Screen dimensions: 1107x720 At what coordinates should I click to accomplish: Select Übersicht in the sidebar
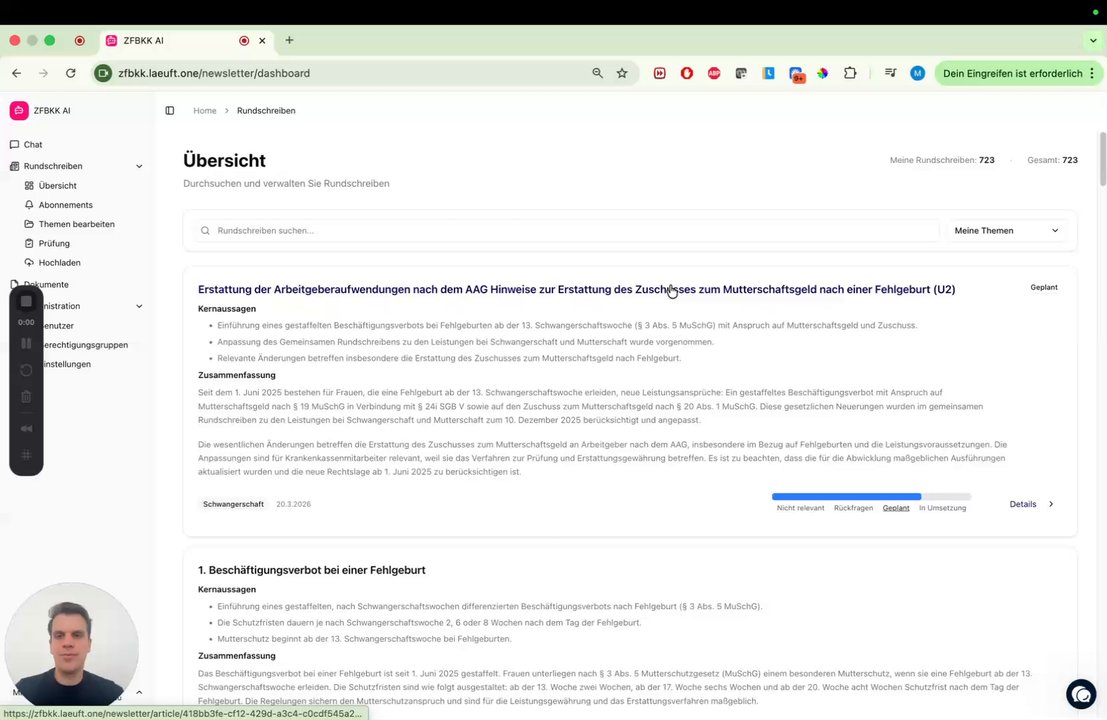[x=57, y=186]
